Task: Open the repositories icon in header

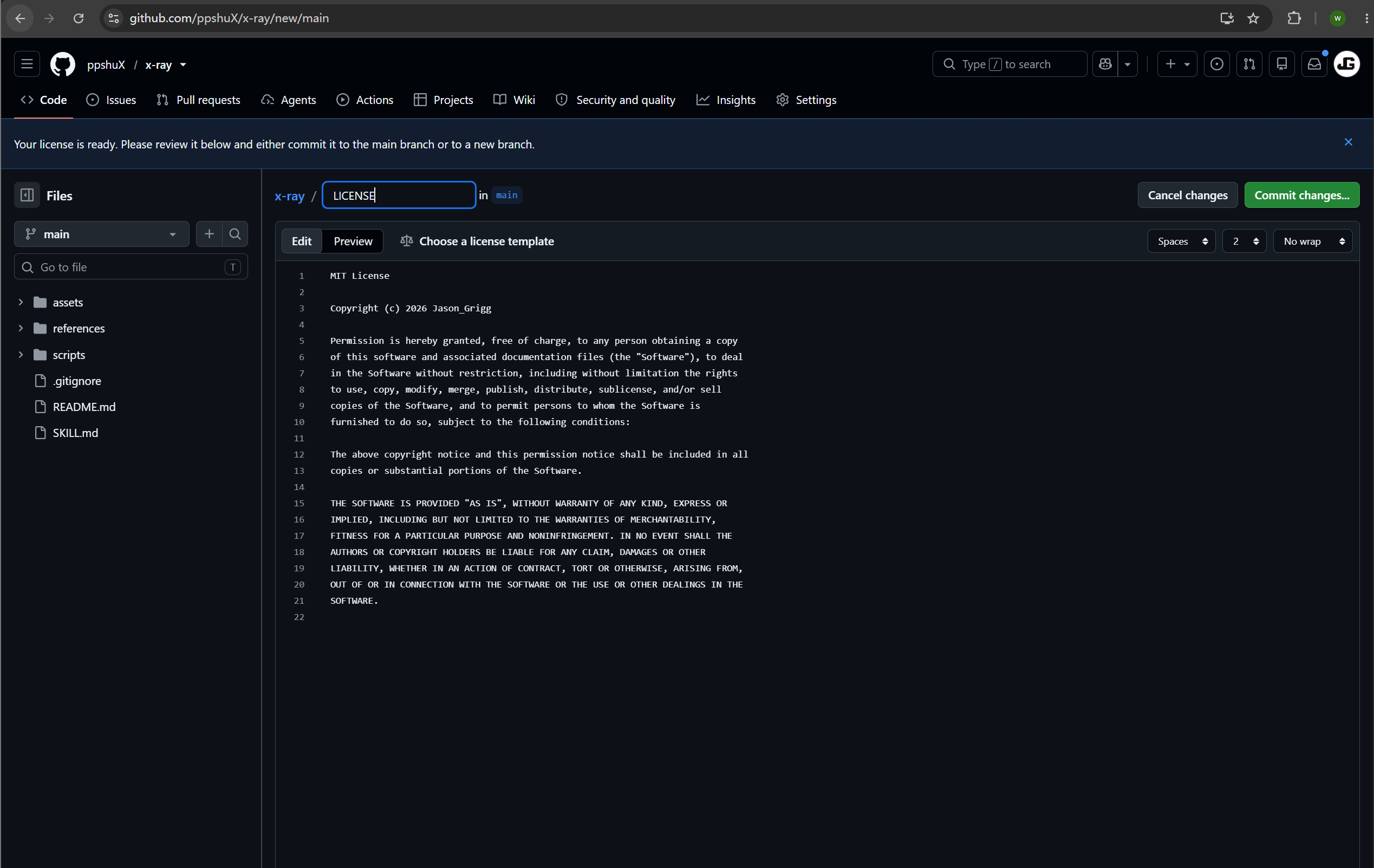Action: (1281, 64)
